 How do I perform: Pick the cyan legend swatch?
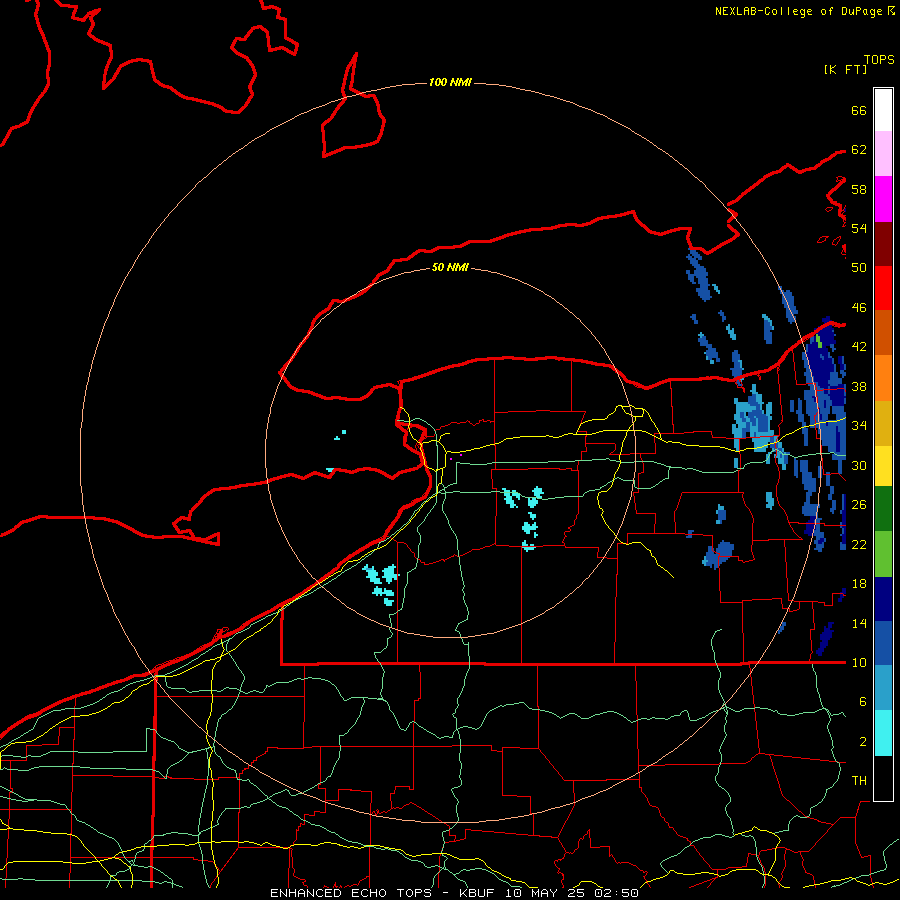(883, 733)
